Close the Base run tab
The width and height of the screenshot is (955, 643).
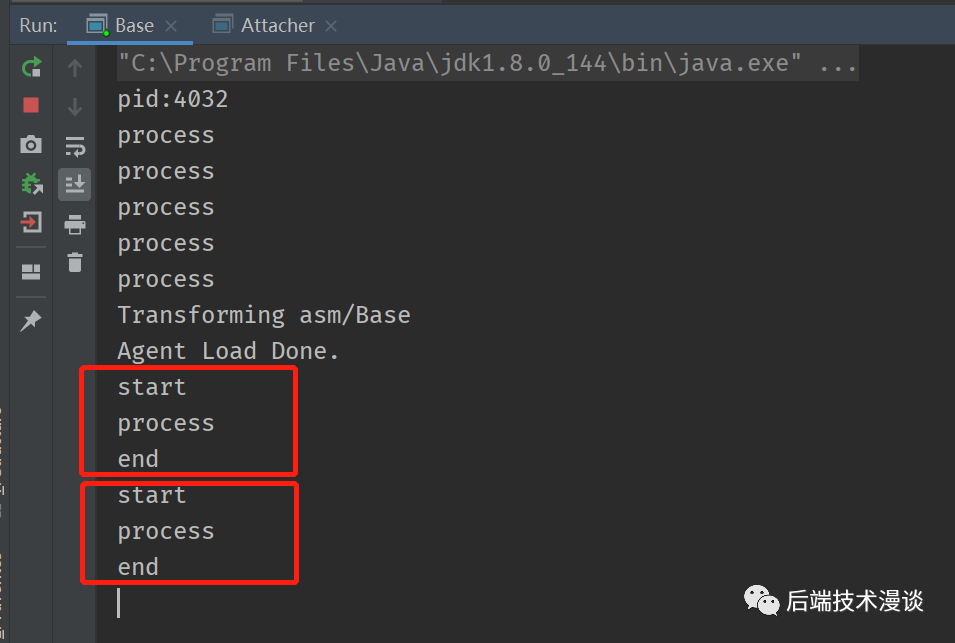pyautogui.click(x=171, y=26)
